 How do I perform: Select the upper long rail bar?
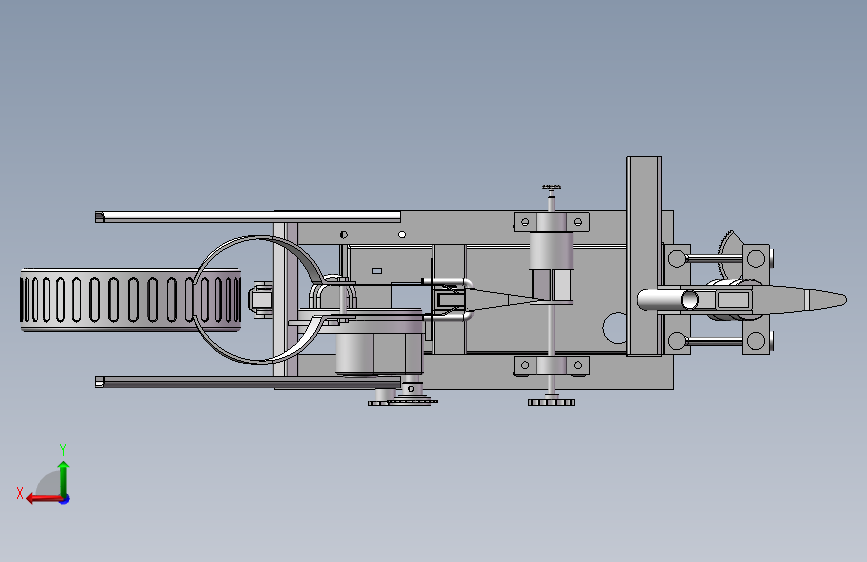coord(248,216)
